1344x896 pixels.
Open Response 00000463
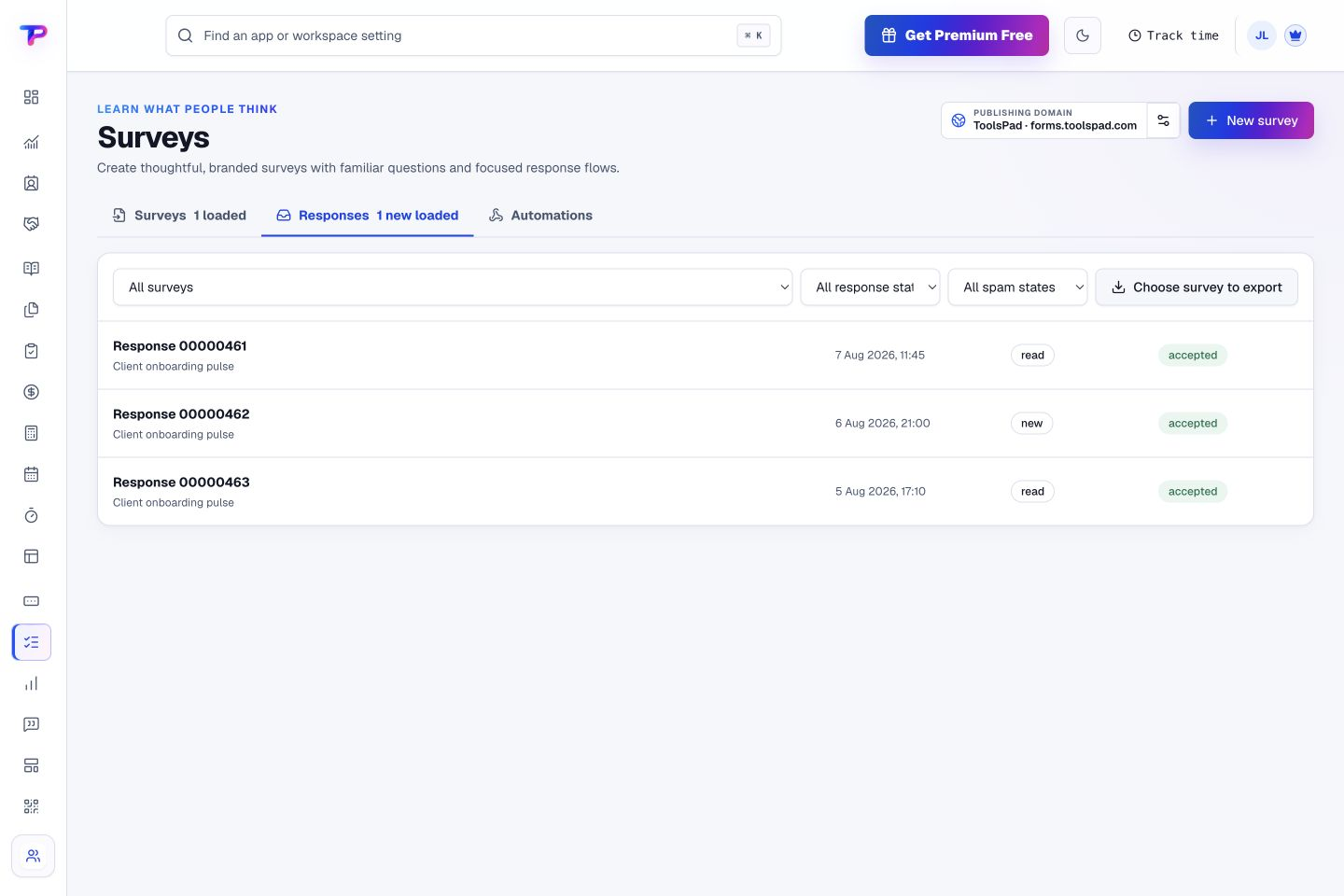(x=706, y=492)
